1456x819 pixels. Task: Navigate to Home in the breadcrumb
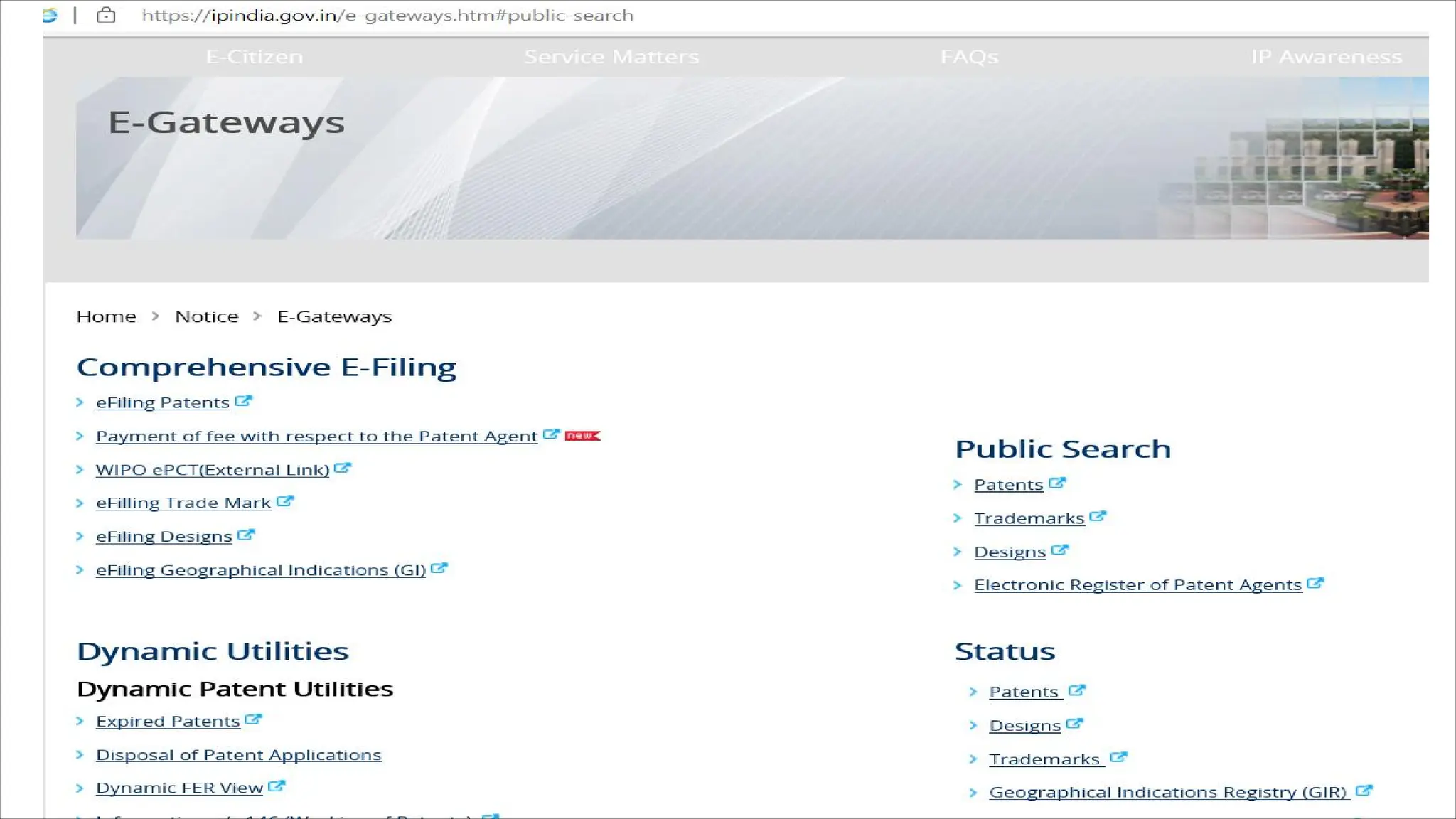point(106,316)
